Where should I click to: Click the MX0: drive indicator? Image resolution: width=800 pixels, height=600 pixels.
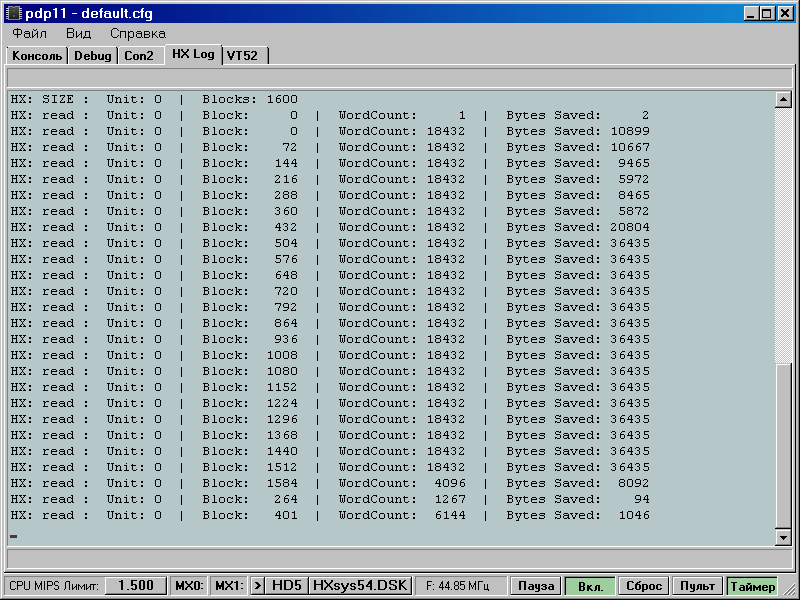coord(189,586)
